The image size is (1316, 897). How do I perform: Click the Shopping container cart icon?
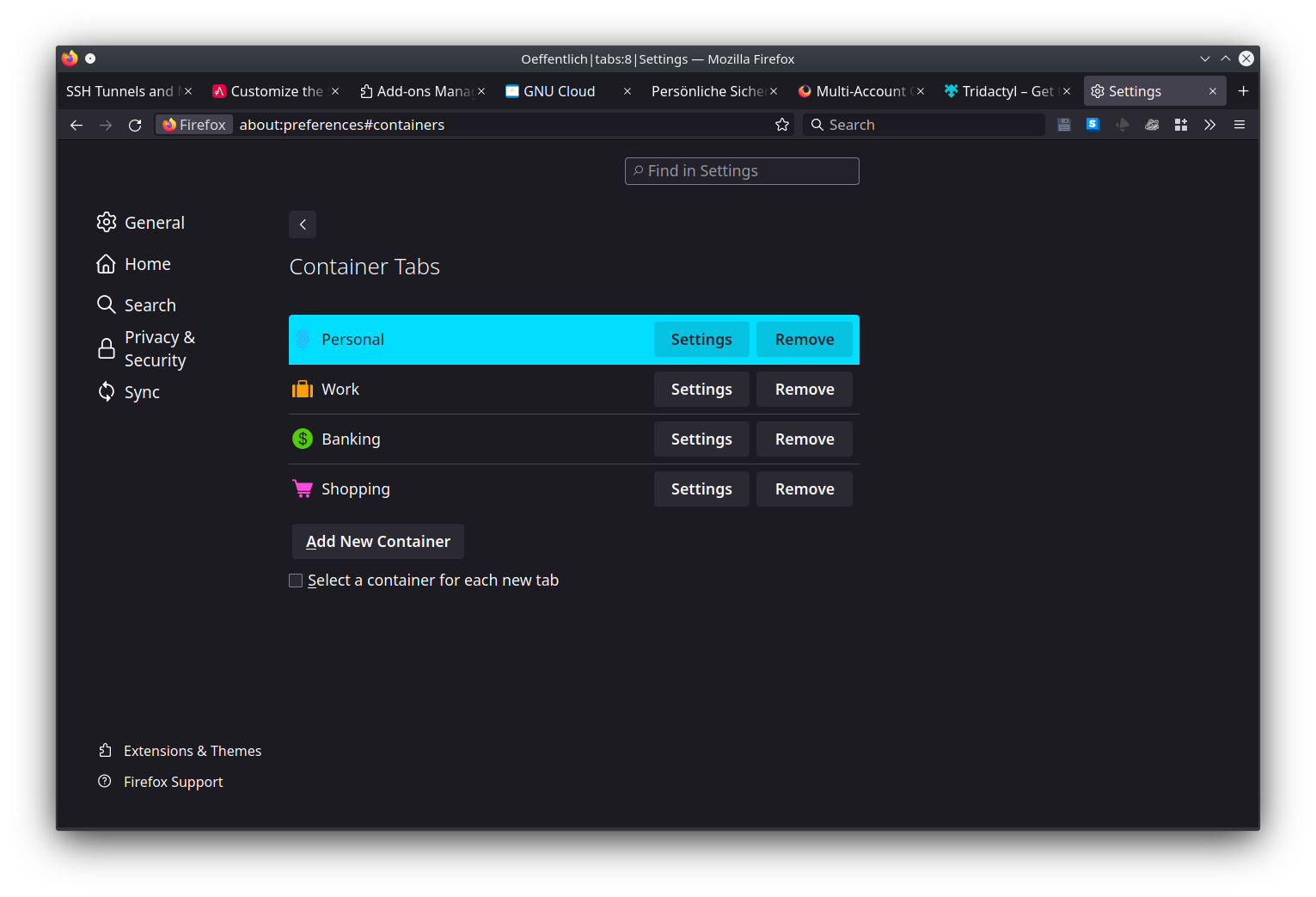pos(302,488)
